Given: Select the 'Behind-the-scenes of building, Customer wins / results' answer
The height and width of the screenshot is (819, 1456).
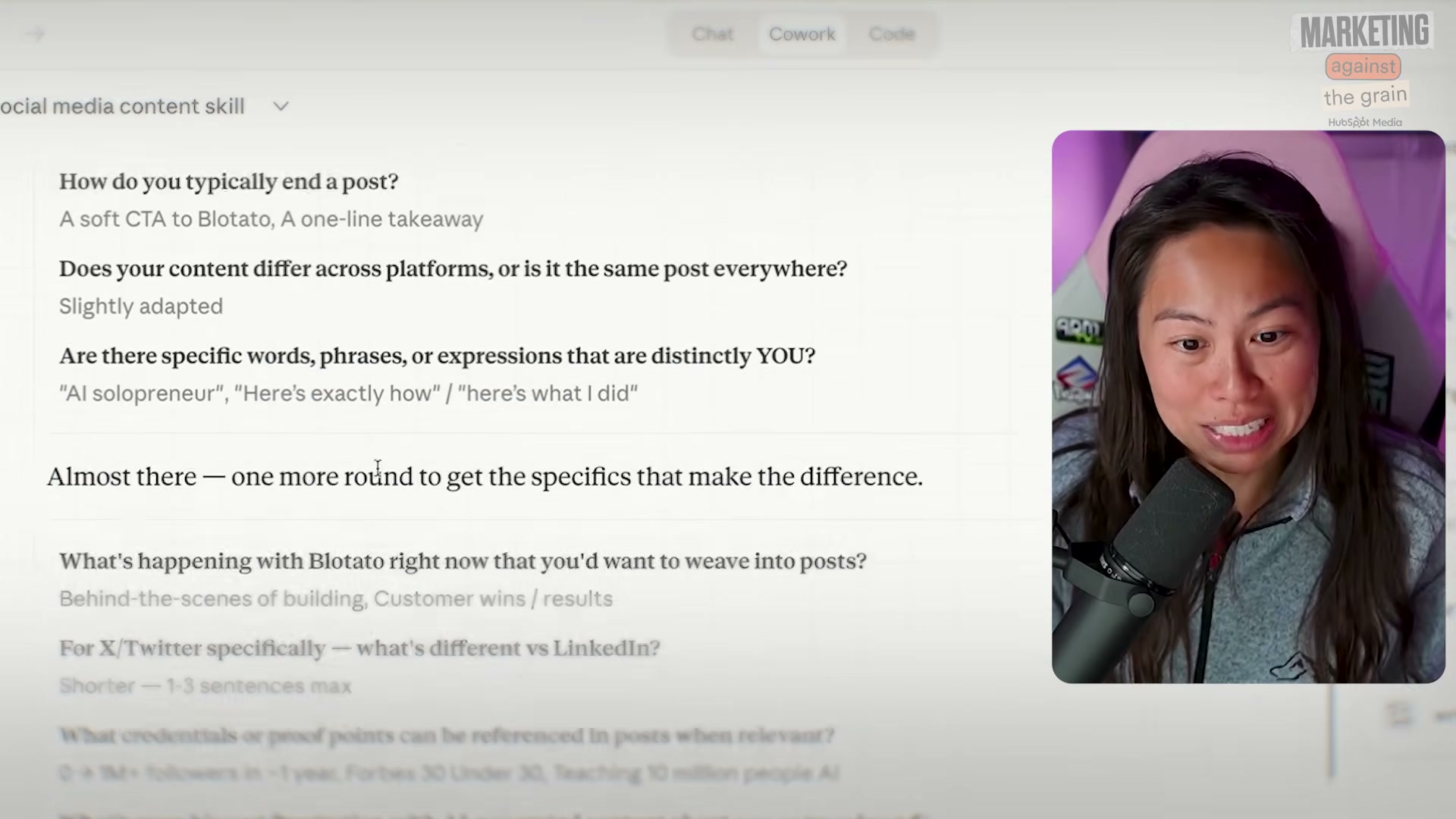Looking at the screenshot, I should tap(336, 598).
